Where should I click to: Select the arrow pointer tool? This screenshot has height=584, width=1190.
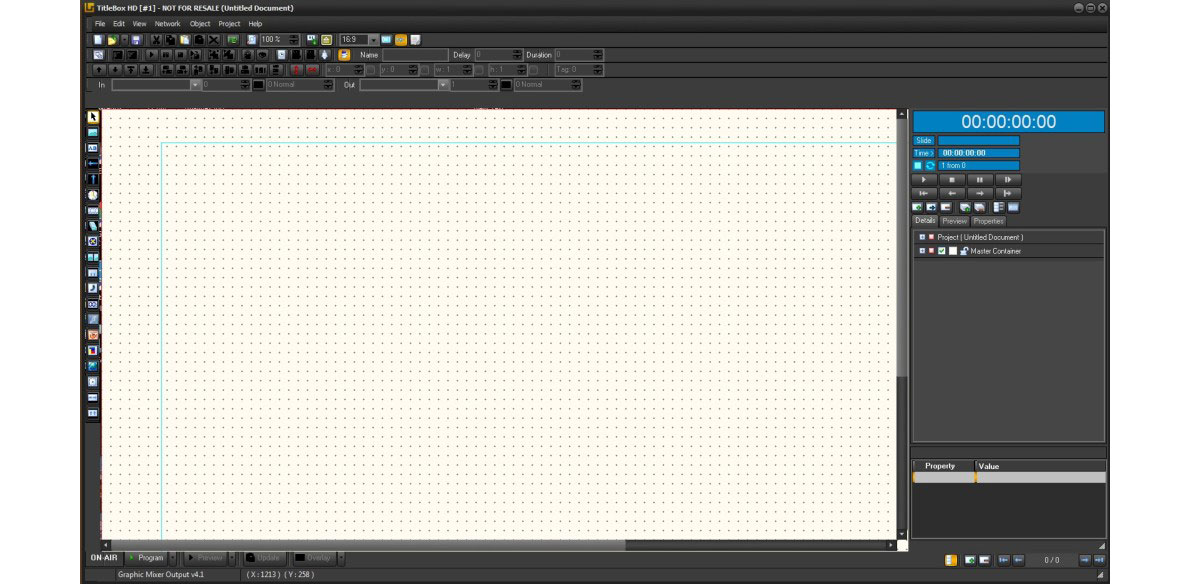(x=93, y=117)
